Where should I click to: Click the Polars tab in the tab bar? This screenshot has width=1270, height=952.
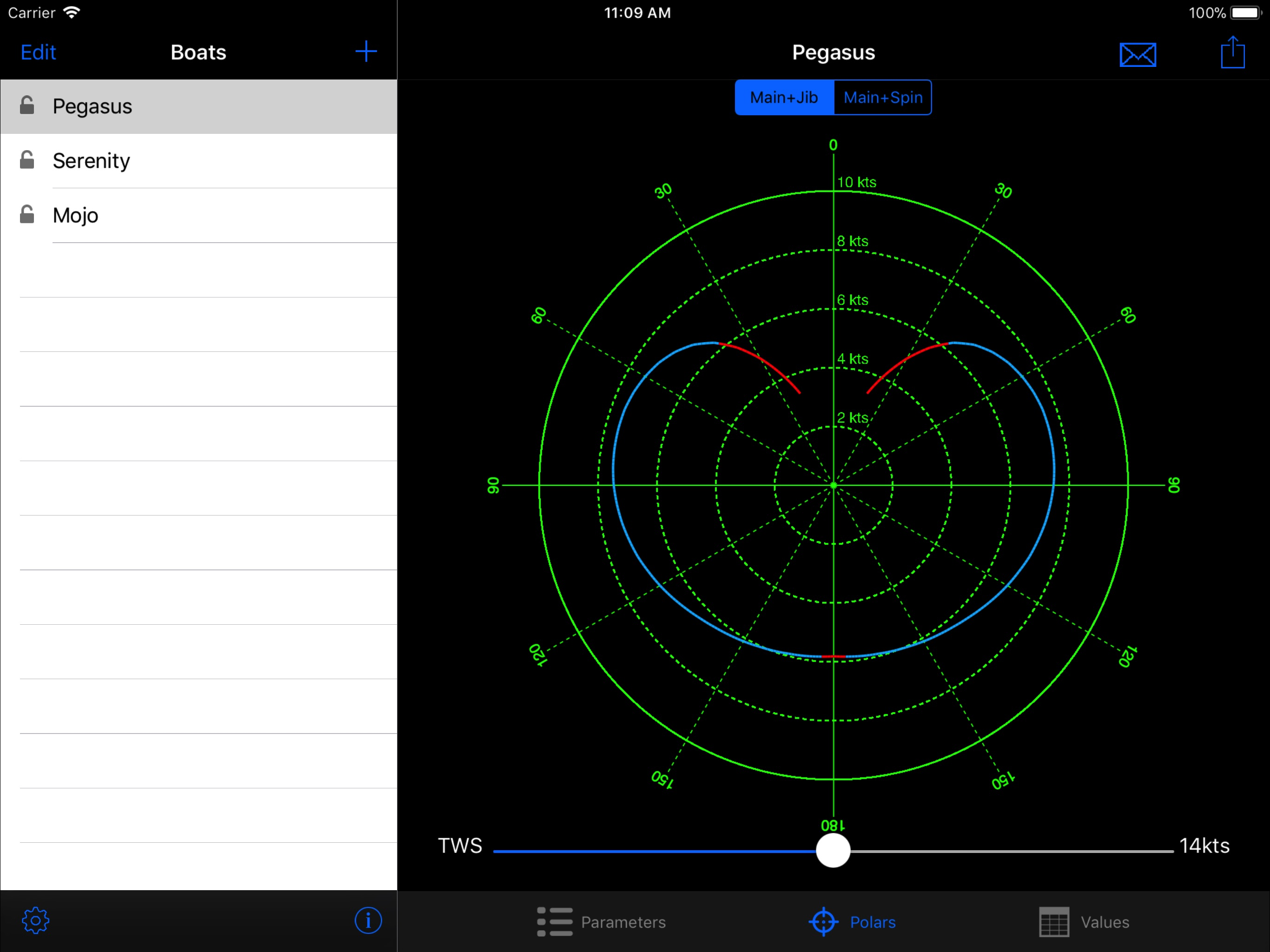pyautogui.click(x=852, y=922)
